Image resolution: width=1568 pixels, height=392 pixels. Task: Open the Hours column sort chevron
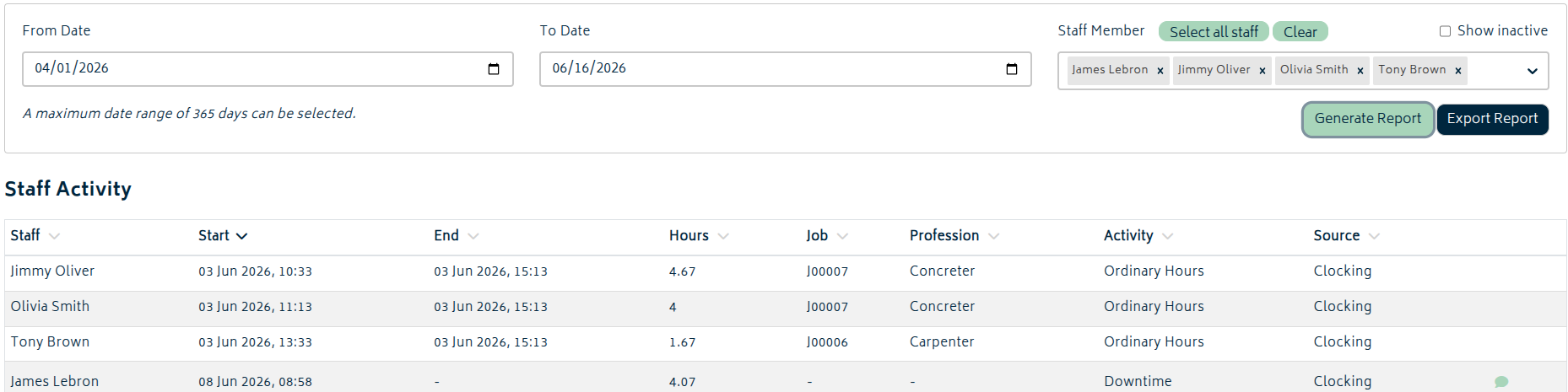723,236
